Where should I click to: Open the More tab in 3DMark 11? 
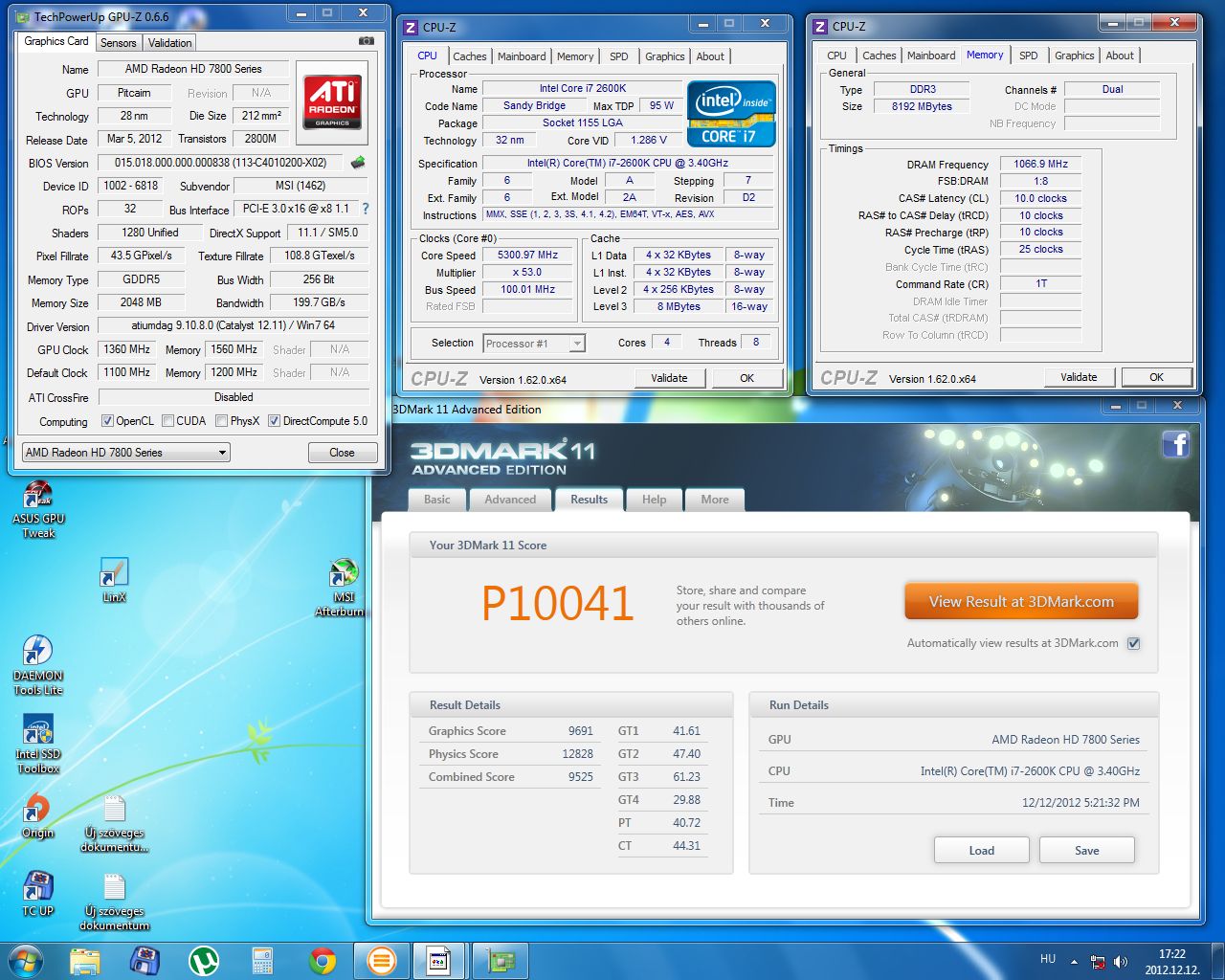(x=715, y=500)
